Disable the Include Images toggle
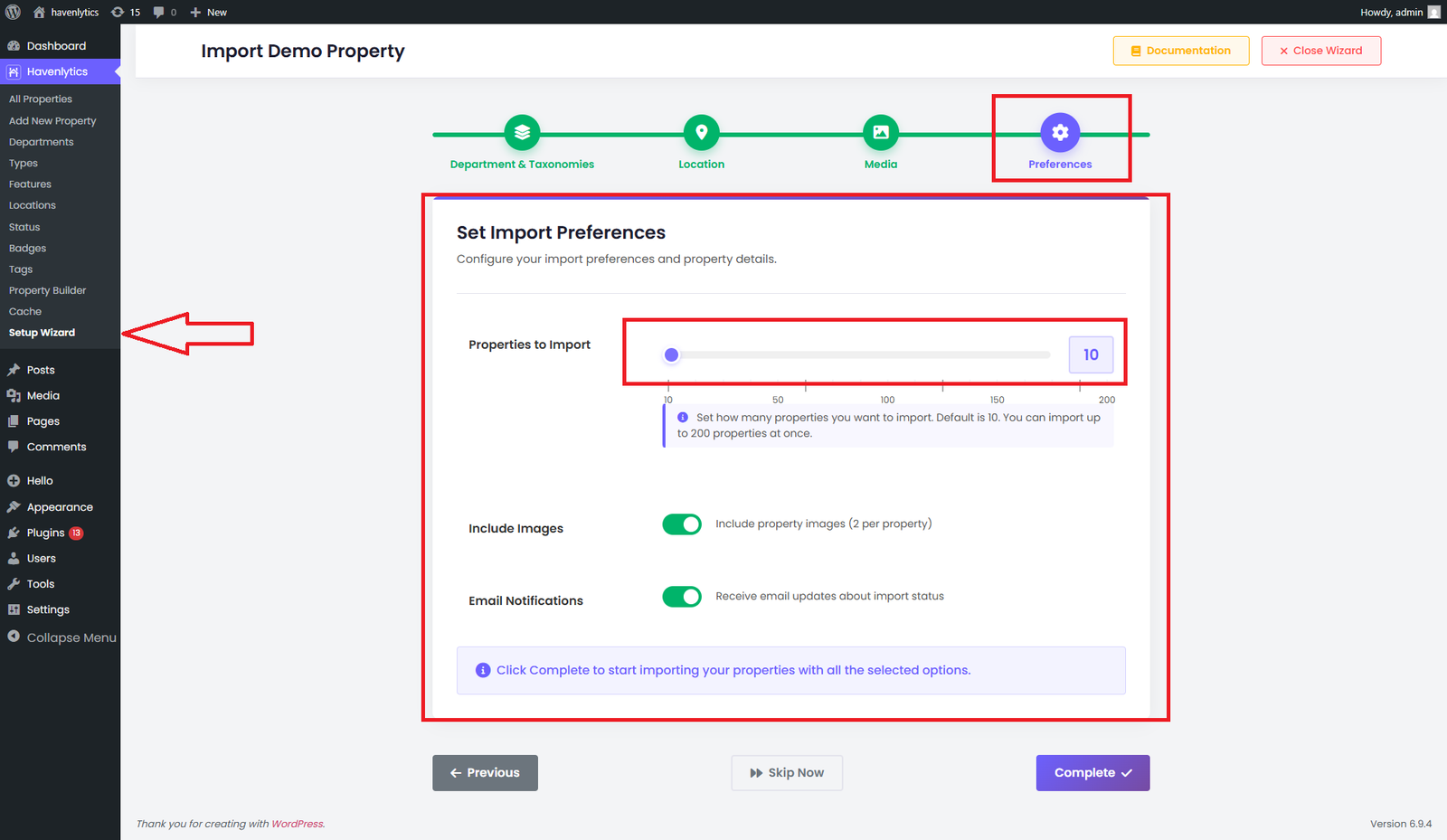This screenshot has height=840, width=1447. [682, 524]
